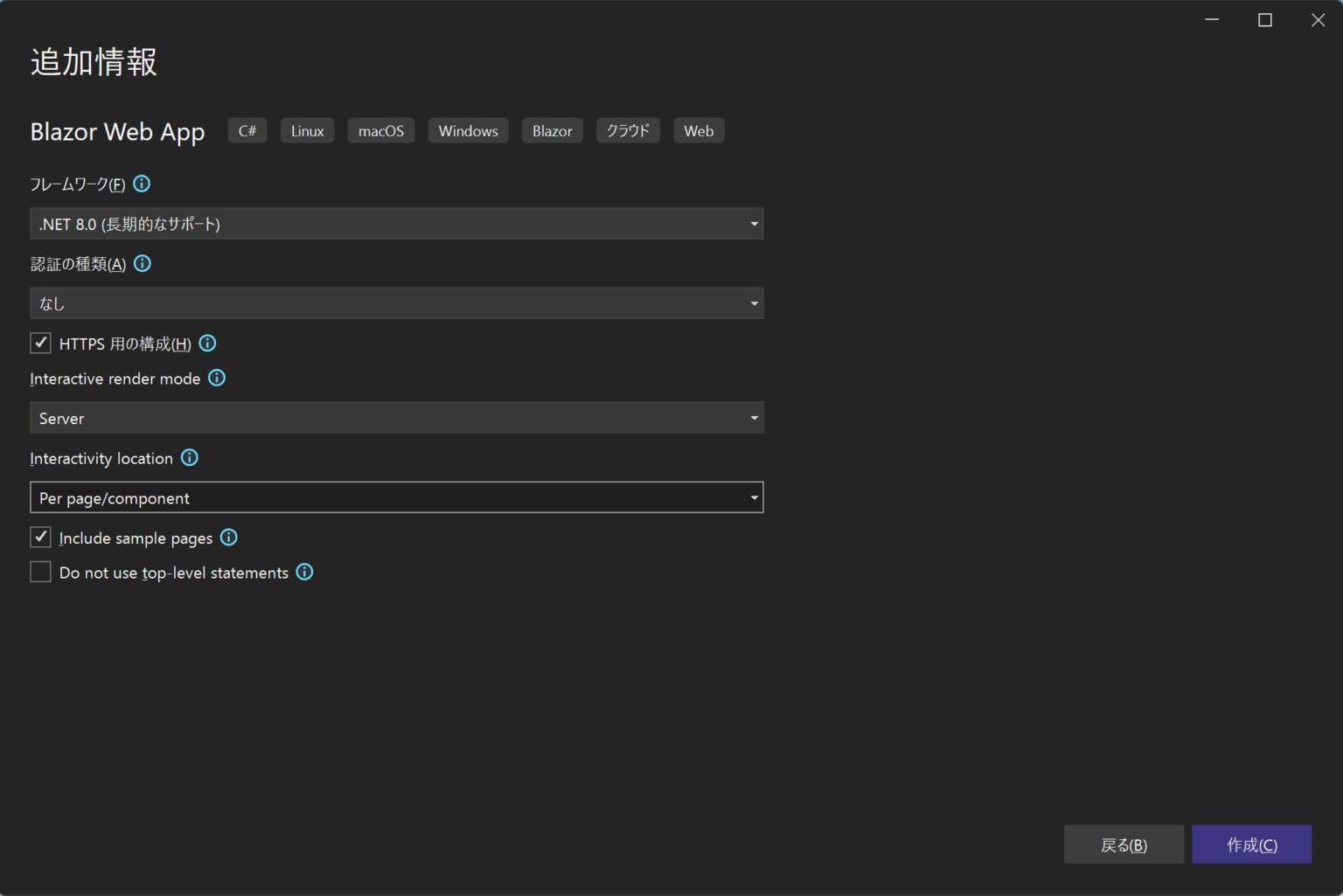Image resolution: width=1343 pixels, height=896 pixels.
Task: Show info for top-level statements option
Action: click(304, 572)
